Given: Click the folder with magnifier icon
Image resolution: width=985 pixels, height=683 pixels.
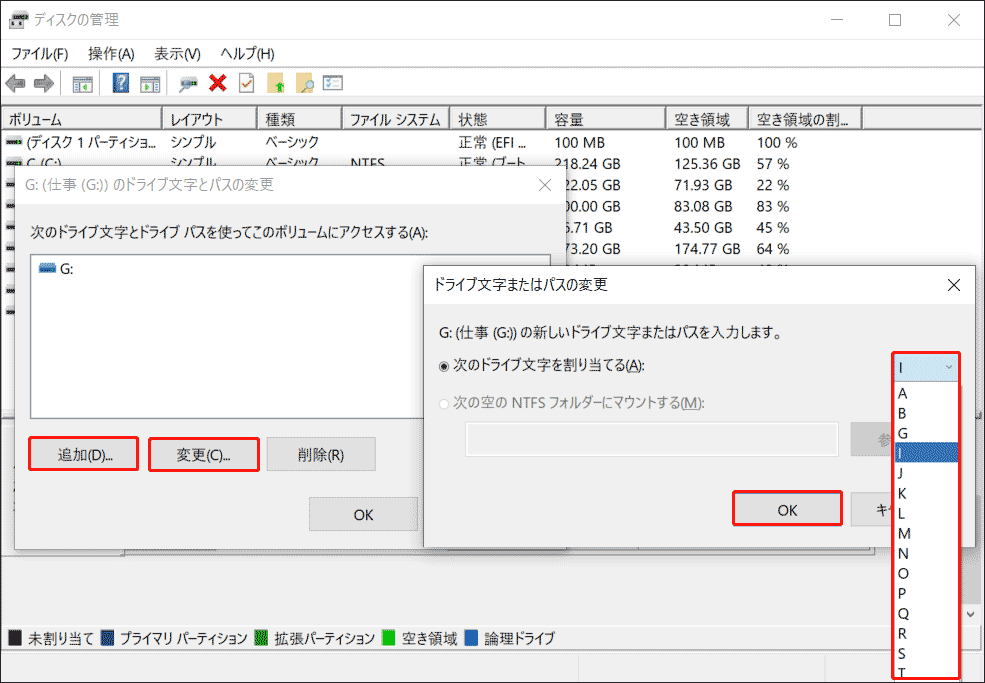Looking at the screenshot, I should tap(304, 83).
